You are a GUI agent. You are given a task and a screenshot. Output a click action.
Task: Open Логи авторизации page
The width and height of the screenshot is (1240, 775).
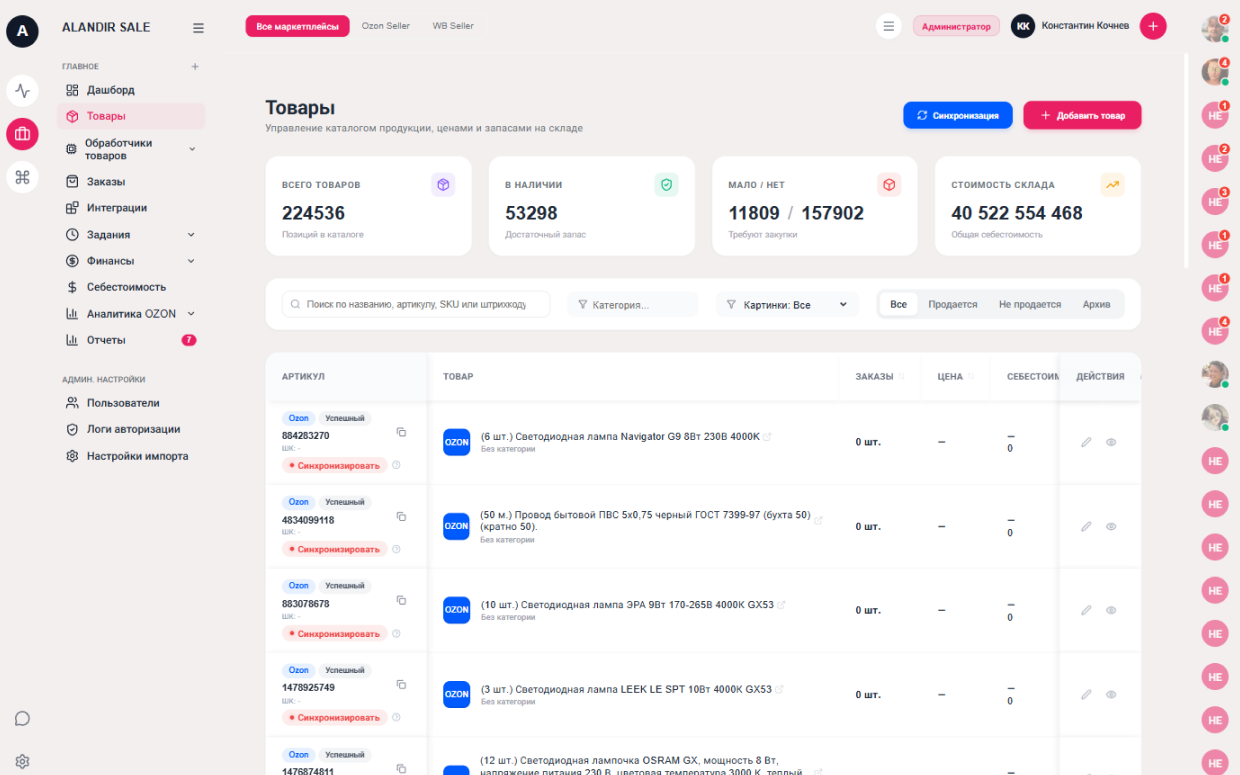[x=131, y=429]
